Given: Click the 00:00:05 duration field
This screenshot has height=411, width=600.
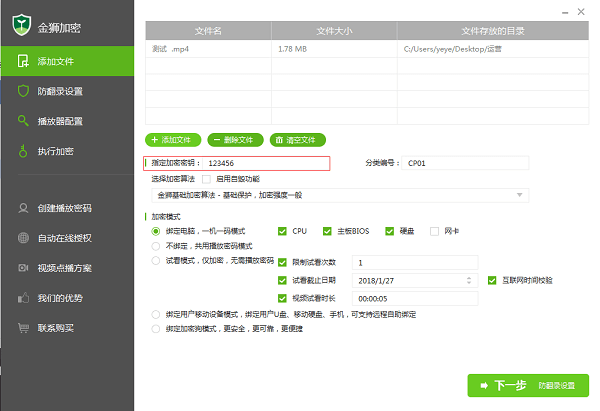Looking at the screenshot, I should click(415, 298).
